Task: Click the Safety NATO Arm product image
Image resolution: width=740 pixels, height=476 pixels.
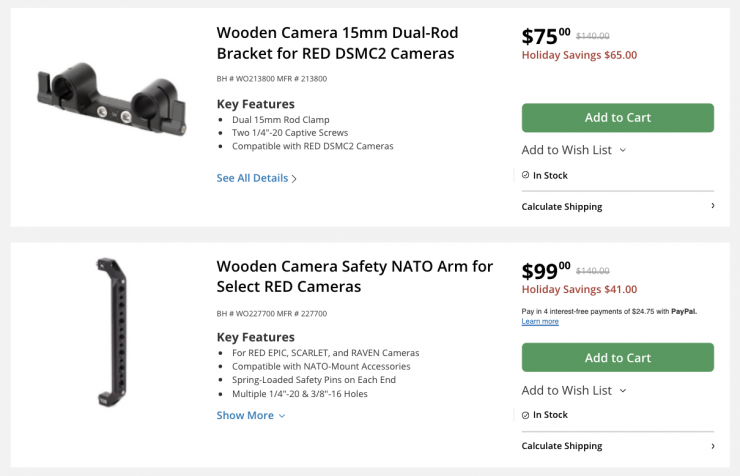Action: coord(106,332)
